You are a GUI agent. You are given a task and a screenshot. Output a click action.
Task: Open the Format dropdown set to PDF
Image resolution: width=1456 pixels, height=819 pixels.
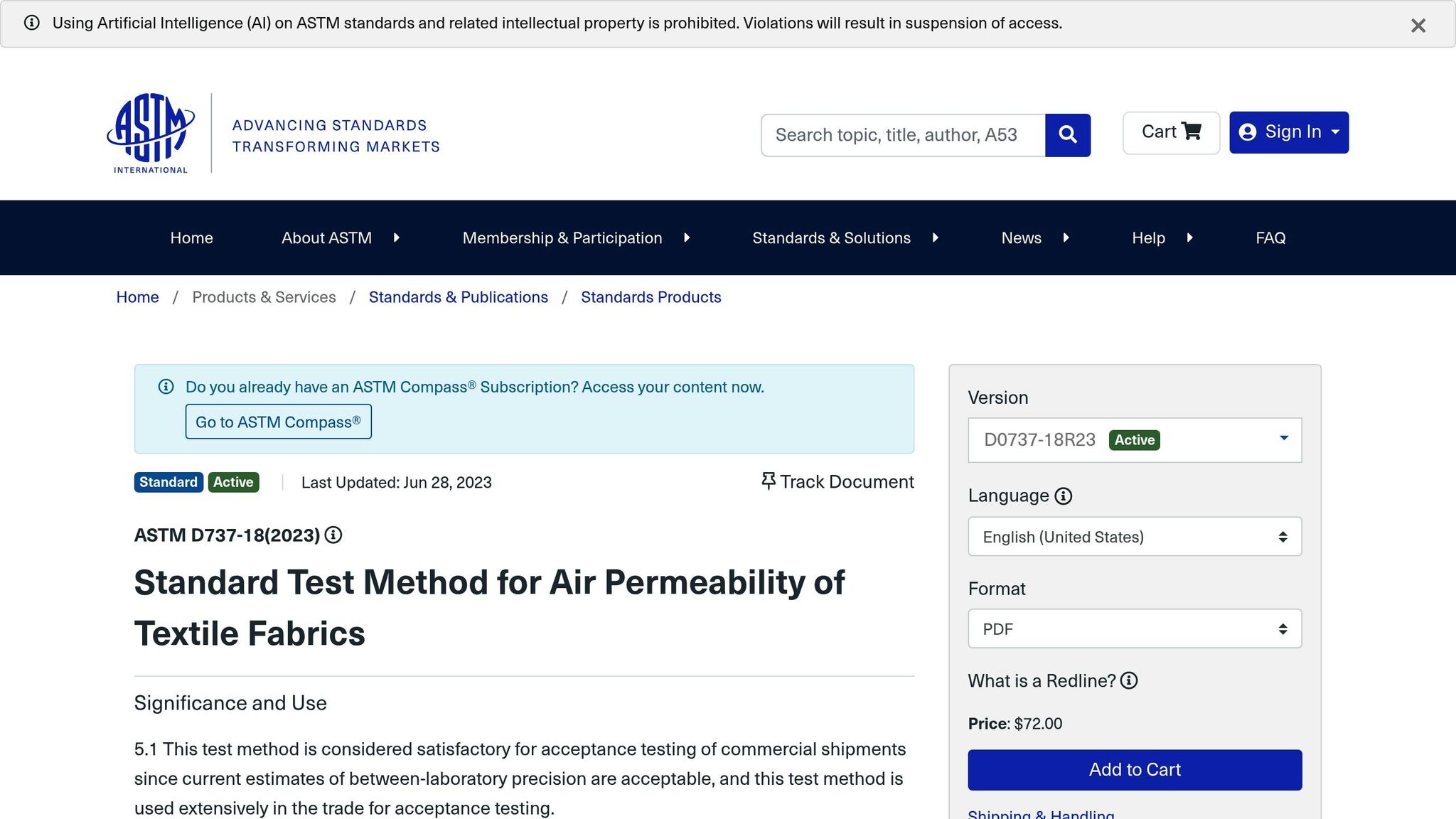click(x=1134, y=629)
